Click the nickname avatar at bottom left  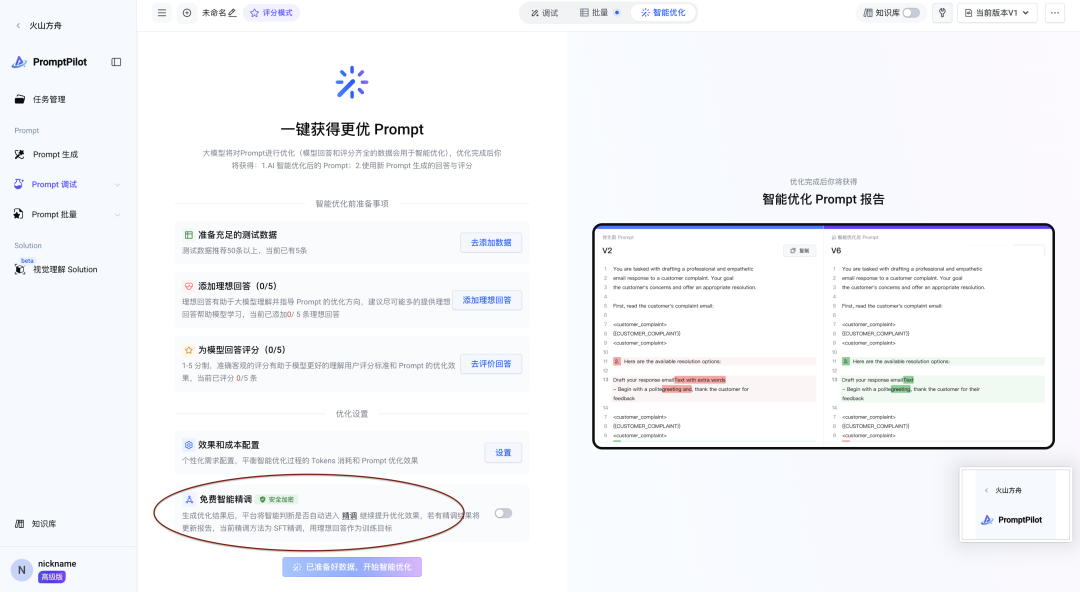point(22,567)
